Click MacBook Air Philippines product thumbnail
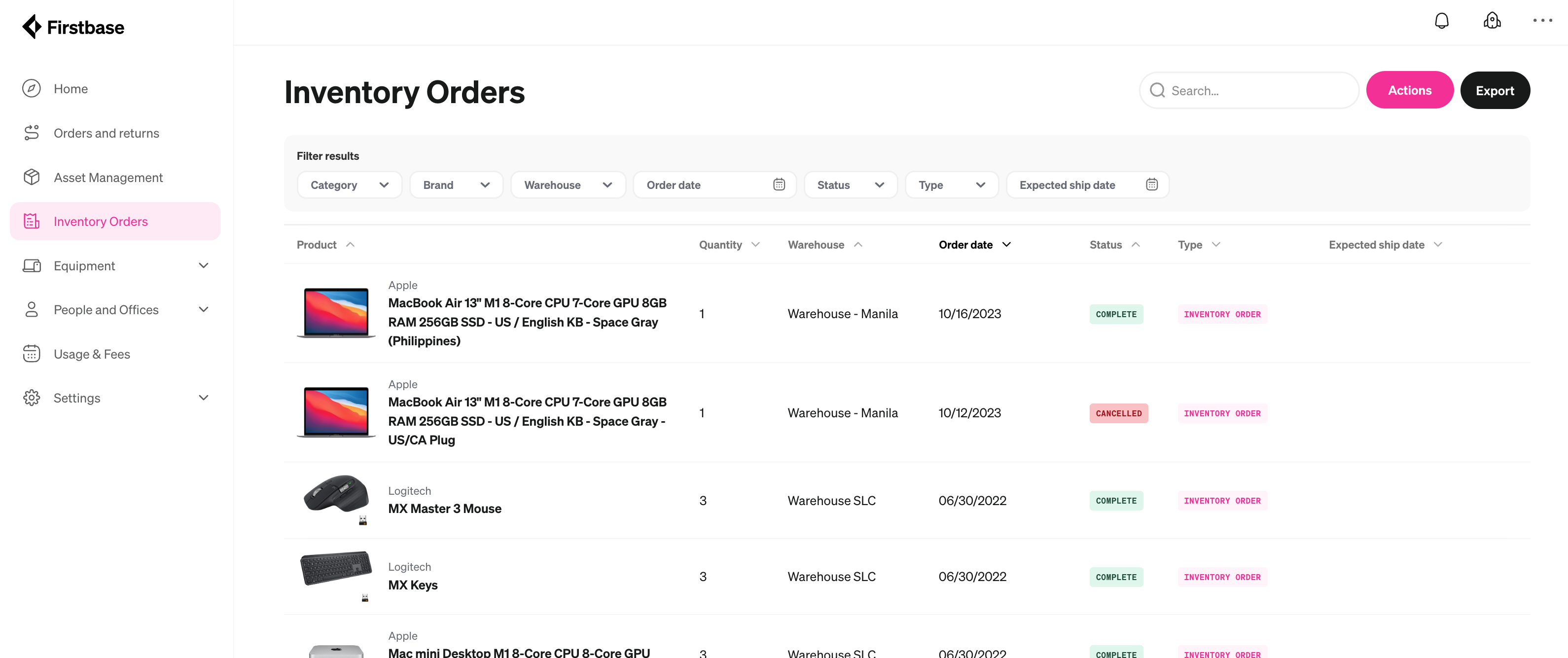Image resolution: width=1568 pixels, height=658 pixels. pos(336,314)
